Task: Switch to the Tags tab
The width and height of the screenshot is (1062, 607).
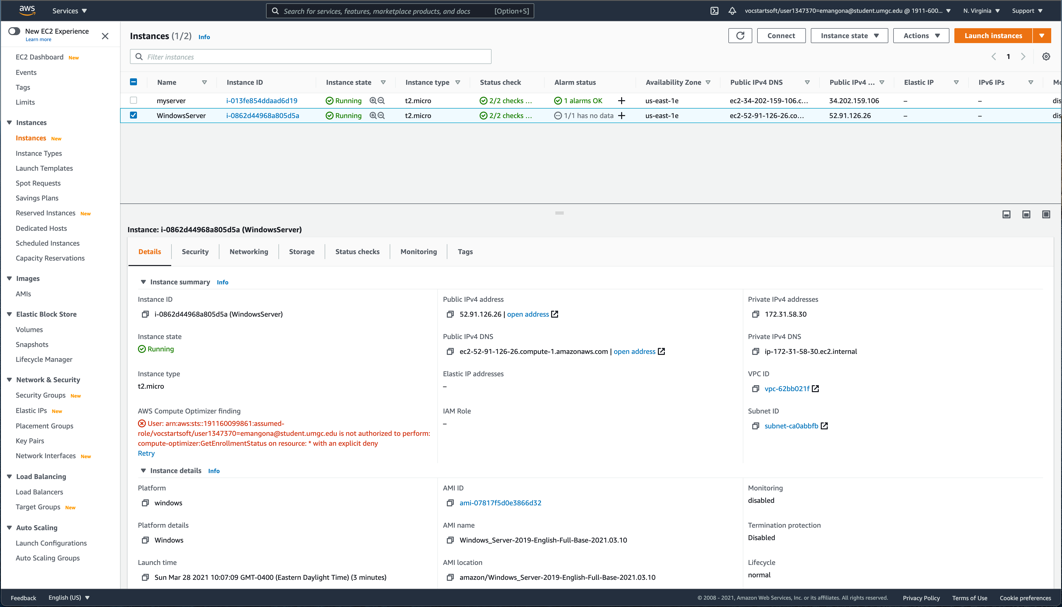Action: pyautogui.click(x=465, y=251)
